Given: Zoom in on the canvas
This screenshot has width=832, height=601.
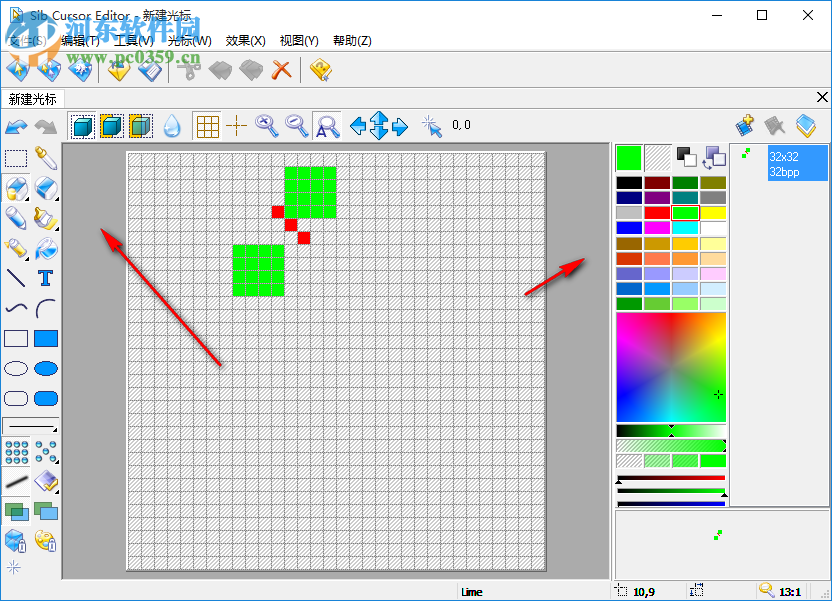Looking at the screenshot, I should click(x=265, y=125).
